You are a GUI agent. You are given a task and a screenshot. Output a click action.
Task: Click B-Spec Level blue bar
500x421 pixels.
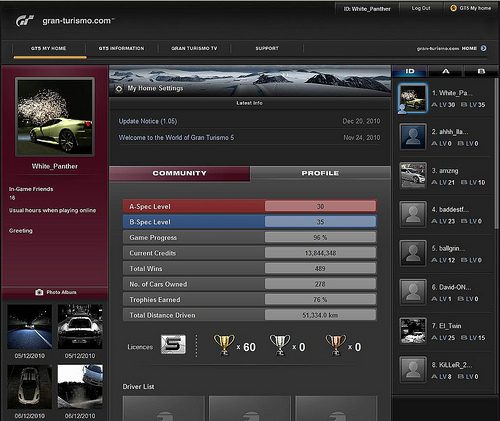(x=250, y=222)
